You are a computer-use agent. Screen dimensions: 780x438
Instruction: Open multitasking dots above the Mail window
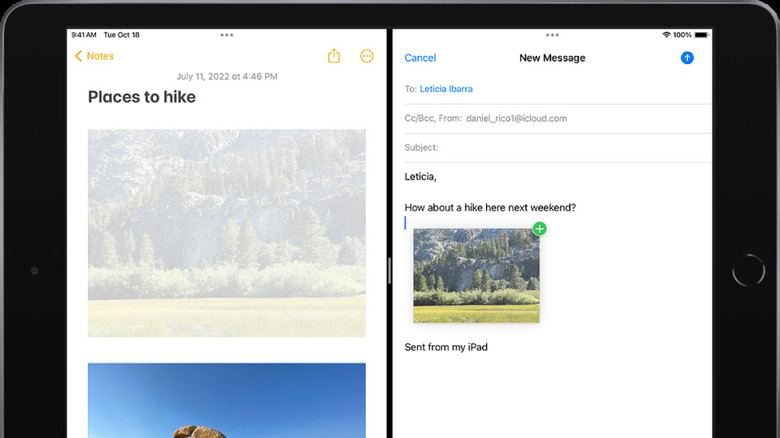click(552, 35)
